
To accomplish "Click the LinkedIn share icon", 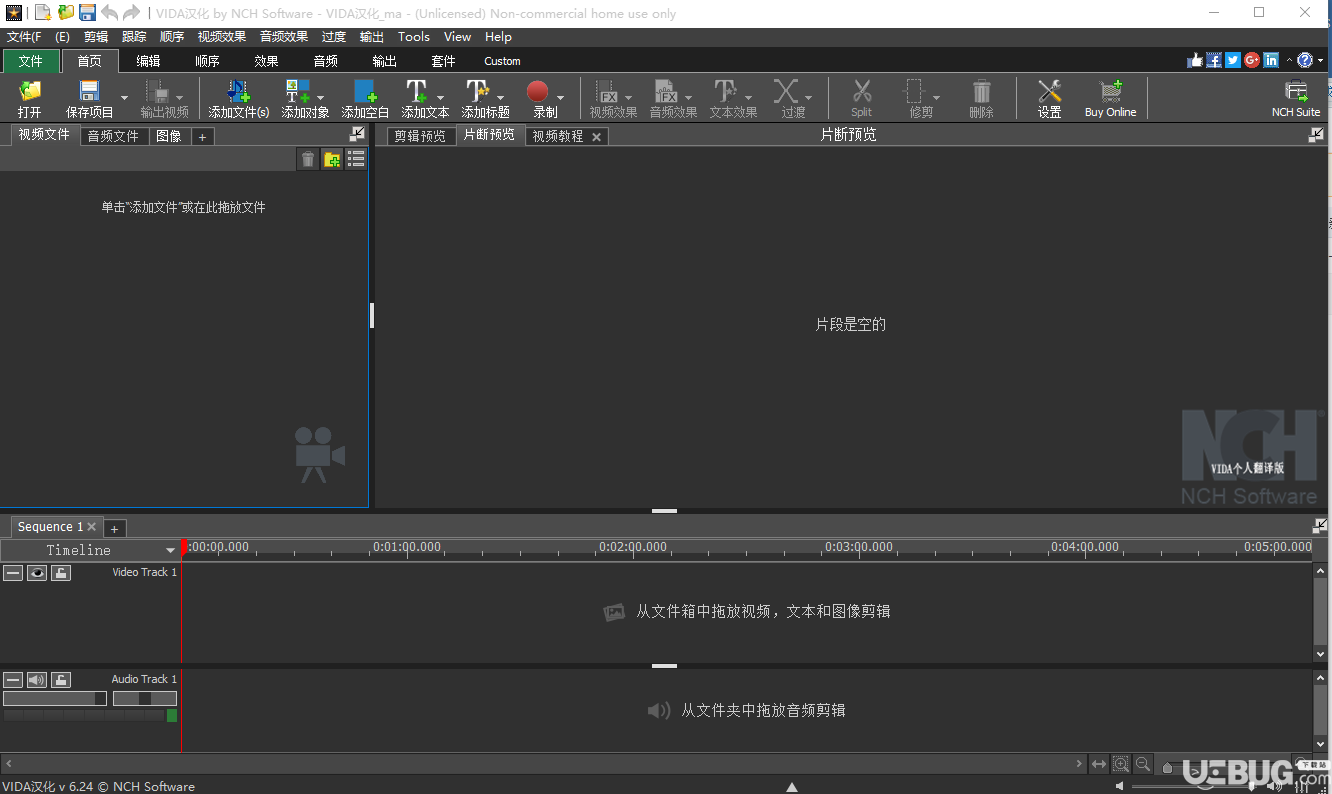I will pos(1271,60).
